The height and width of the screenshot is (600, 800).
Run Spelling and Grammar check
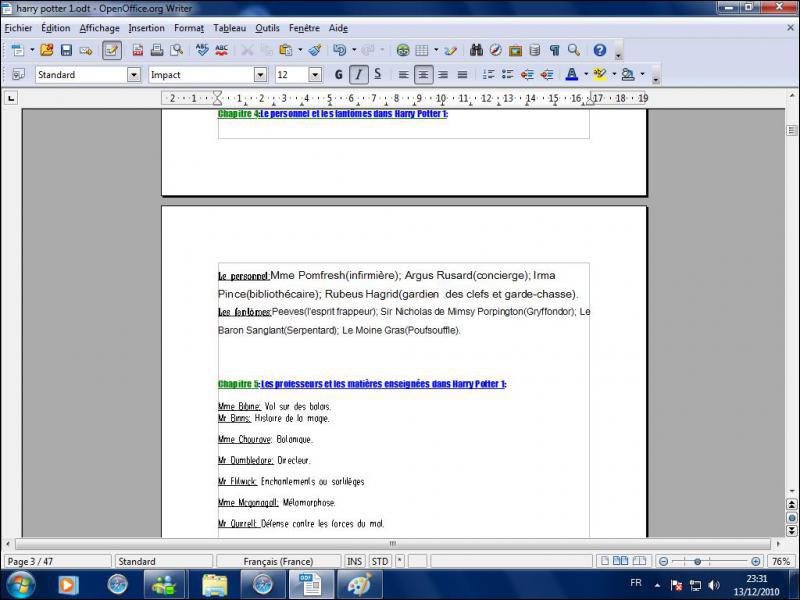[x=202, y=50]
